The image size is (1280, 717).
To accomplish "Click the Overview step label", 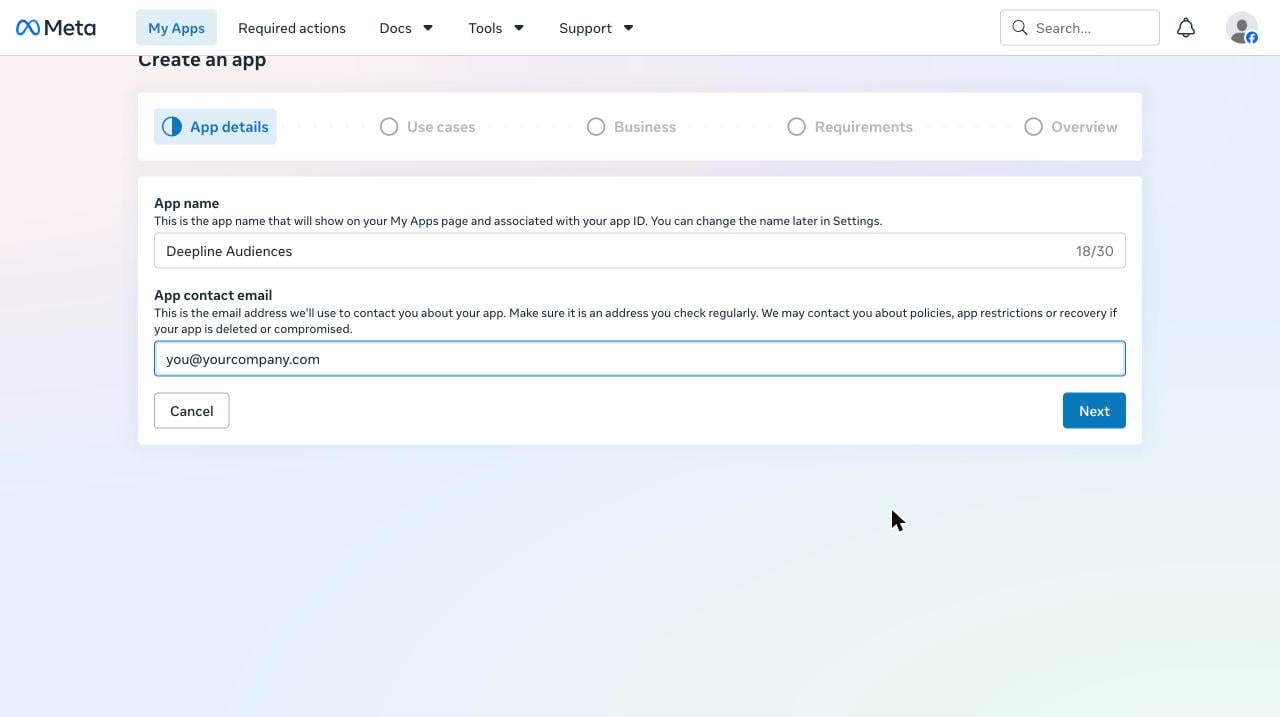I will [1084, 127].
